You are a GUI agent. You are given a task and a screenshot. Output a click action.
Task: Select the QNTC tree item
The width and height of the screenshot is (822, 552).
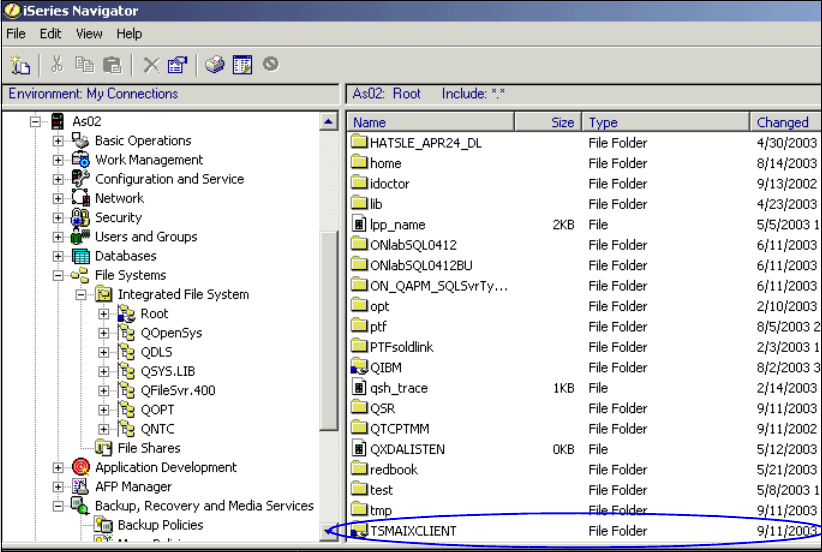157,429
